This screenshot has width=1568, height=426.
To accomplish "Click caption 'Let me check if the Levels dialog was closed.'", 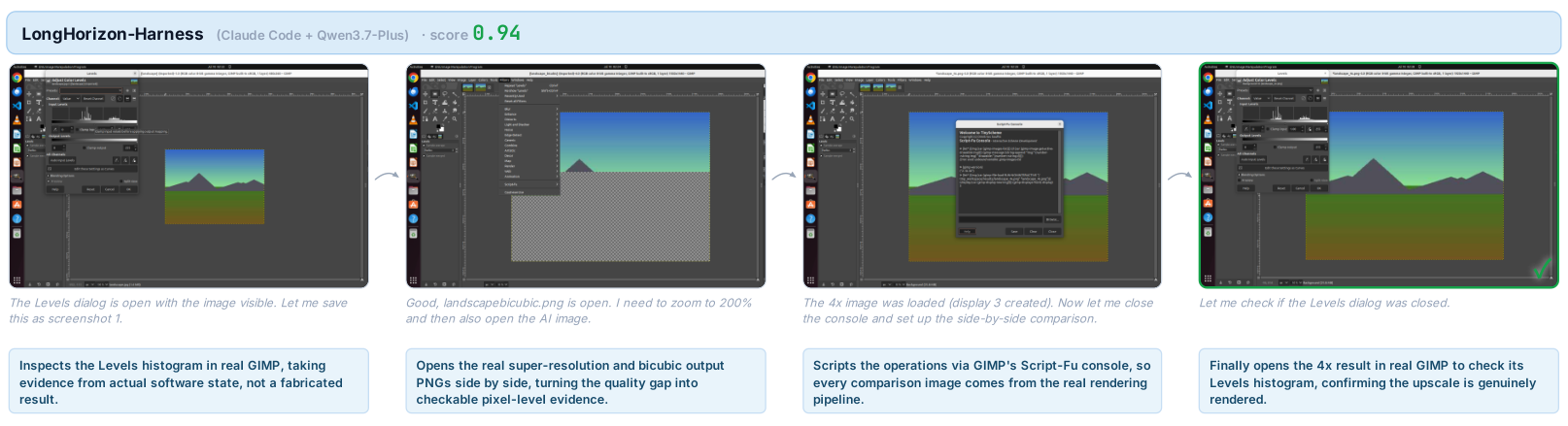I will [x=1324, y=303].
